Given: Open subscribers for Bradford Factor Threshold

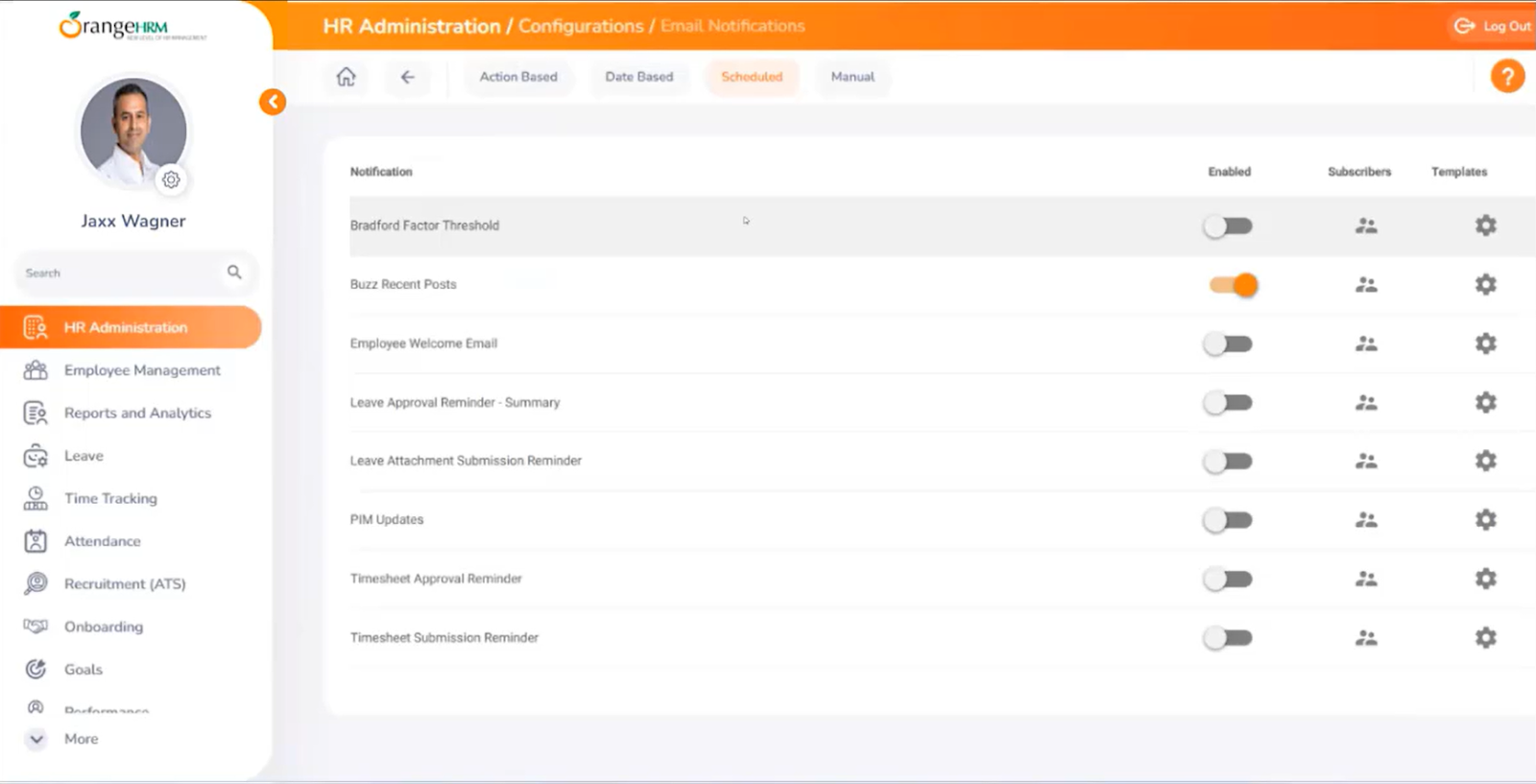Looking at the screenshot, I should (1366, 226).
